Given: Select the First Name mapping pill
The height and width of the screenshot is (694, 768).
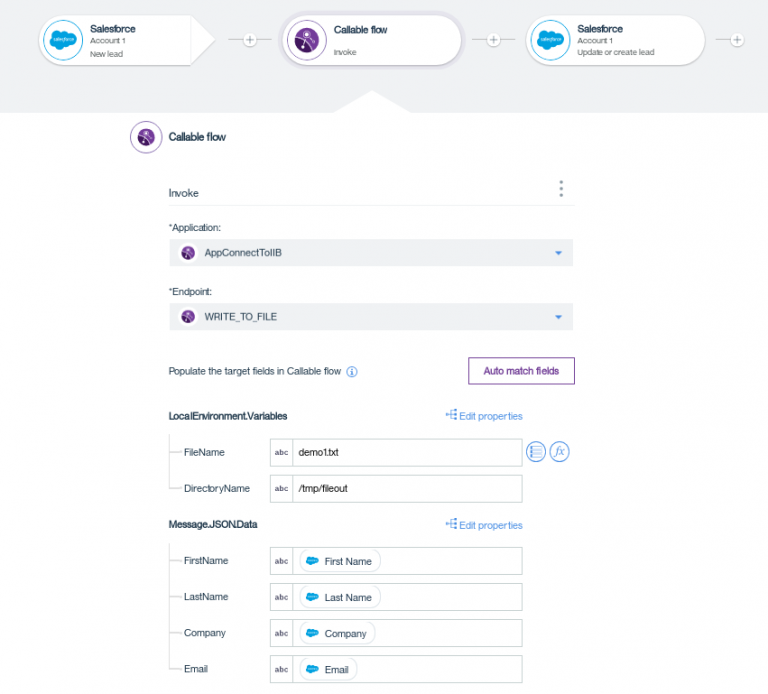Looking at the screenshot, I should tap(340, 561).
